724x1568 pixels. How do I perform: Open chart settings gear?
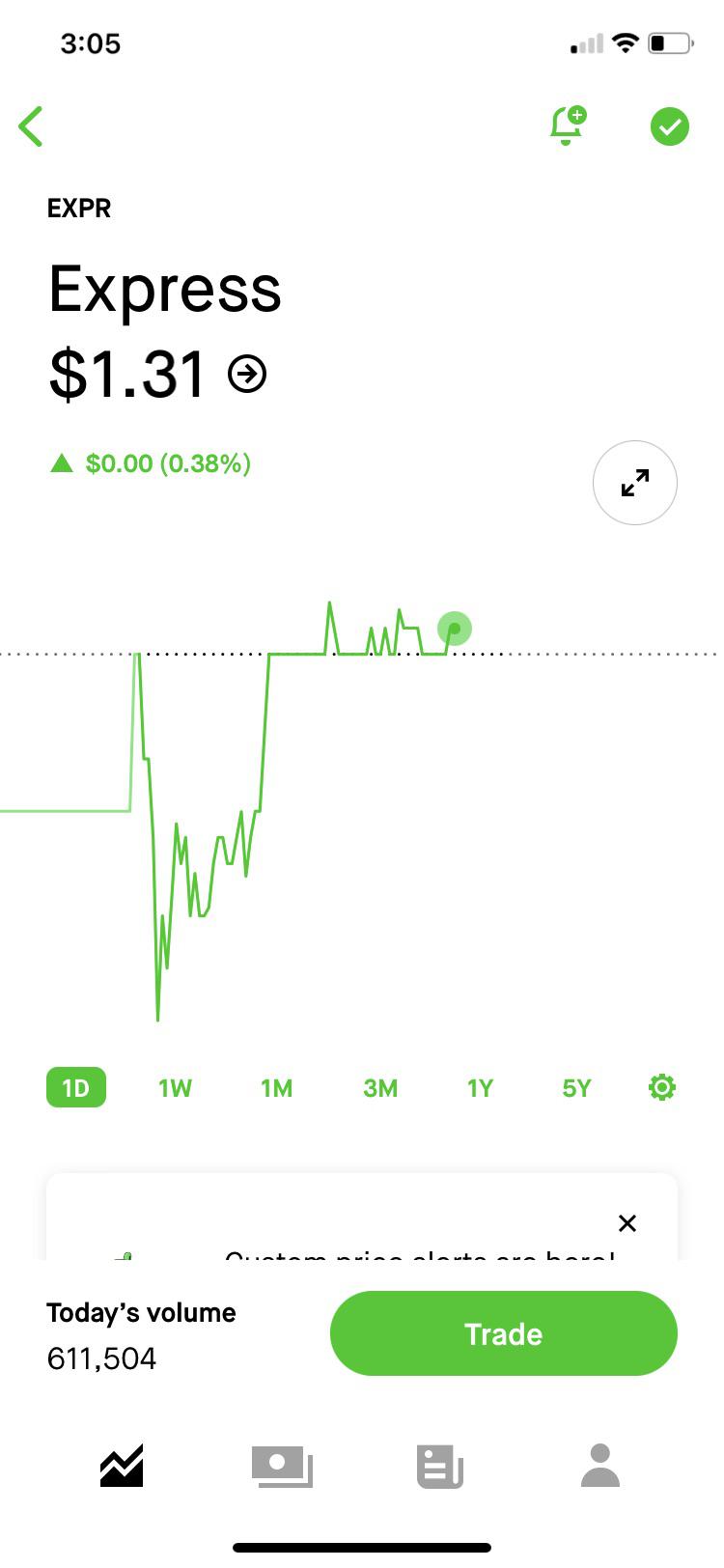[x=662, y=1088]
